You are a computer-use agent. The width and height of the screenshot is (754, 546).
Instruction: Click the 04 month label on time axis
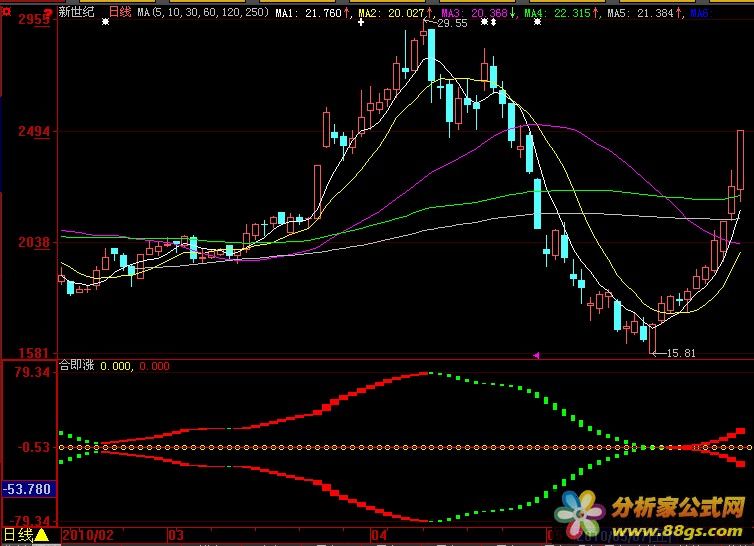tap(379, 535)
